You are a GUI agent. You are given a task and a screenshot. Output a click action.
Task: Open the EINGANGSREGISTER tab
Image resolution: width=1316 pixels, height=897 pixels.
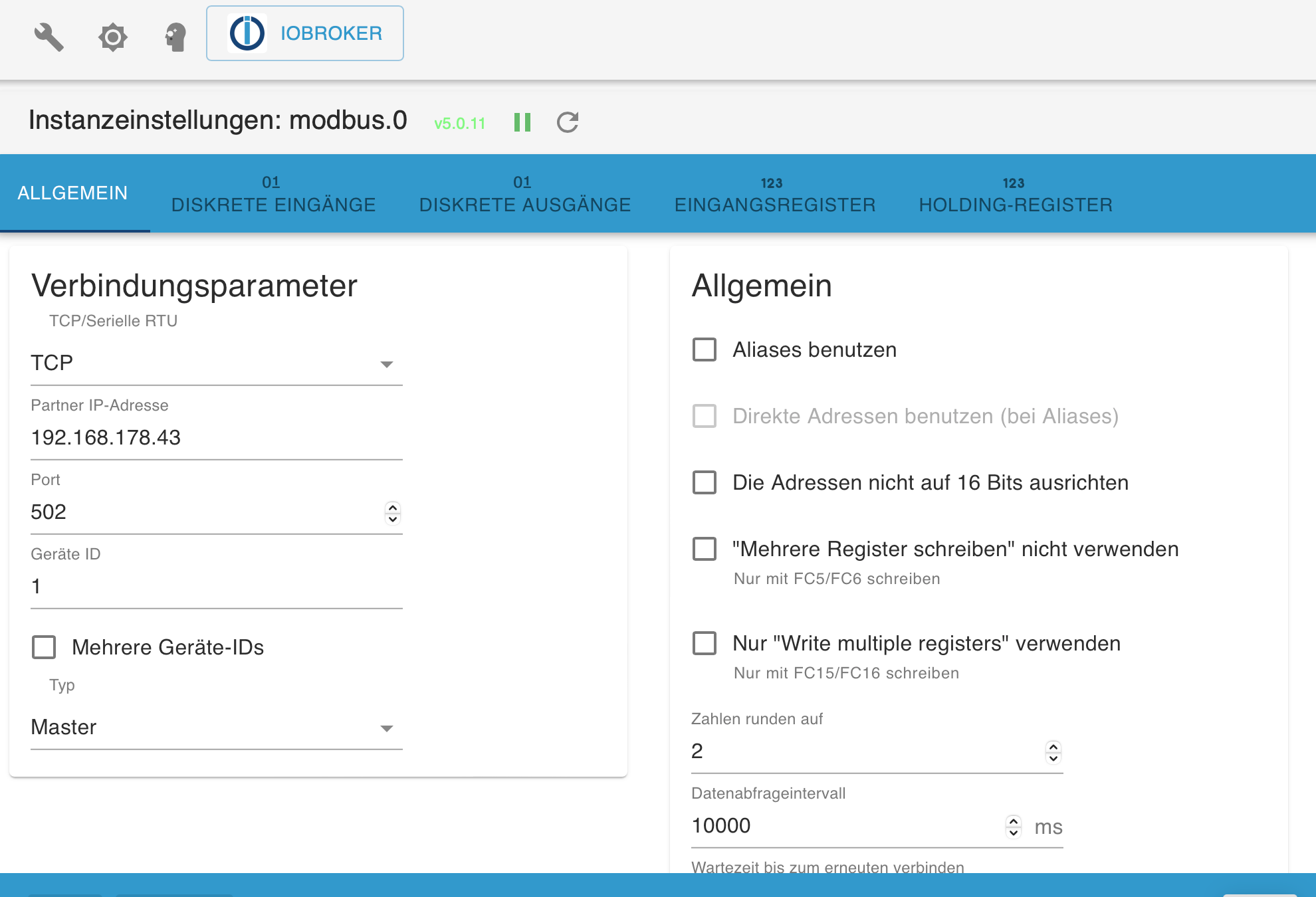775,193
